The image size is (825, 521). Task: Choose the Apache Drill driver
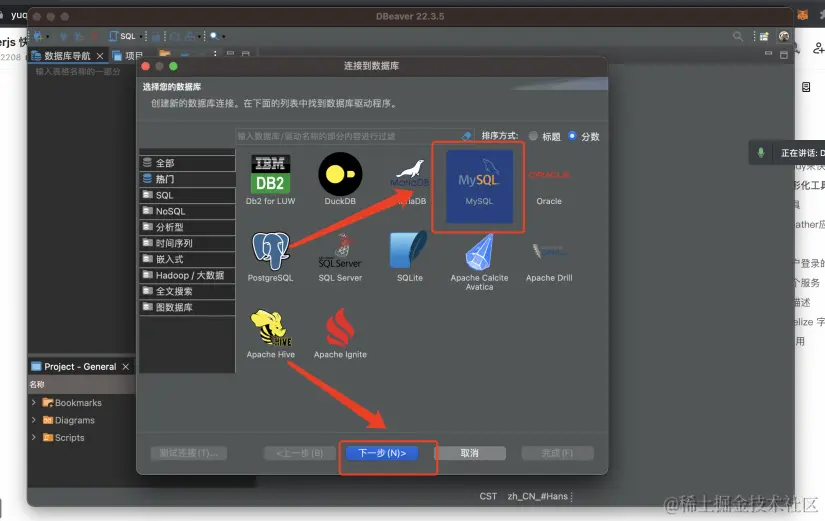[549, 262]
